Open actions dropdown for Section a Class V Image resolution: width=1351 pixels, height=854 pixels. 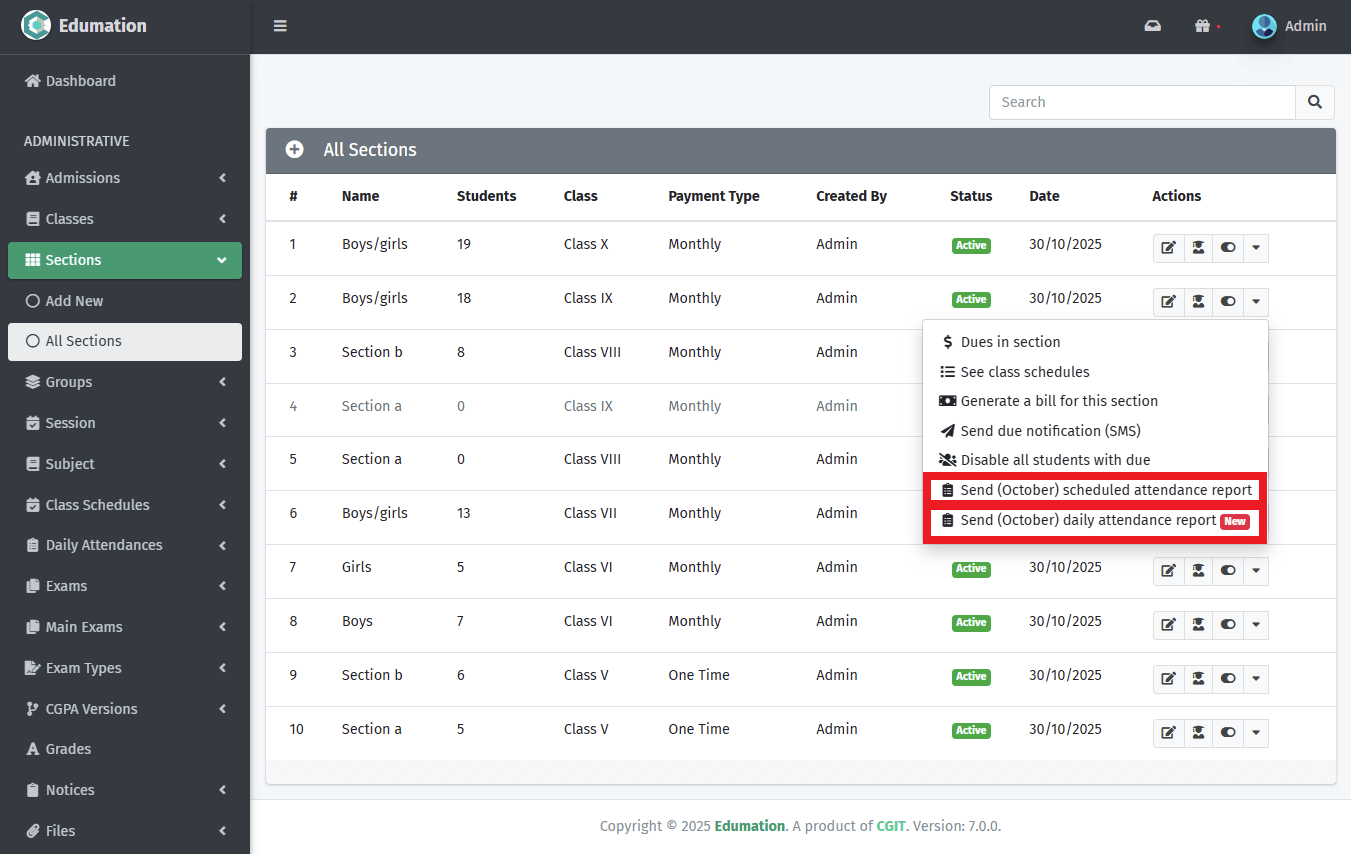[1256, 733]
